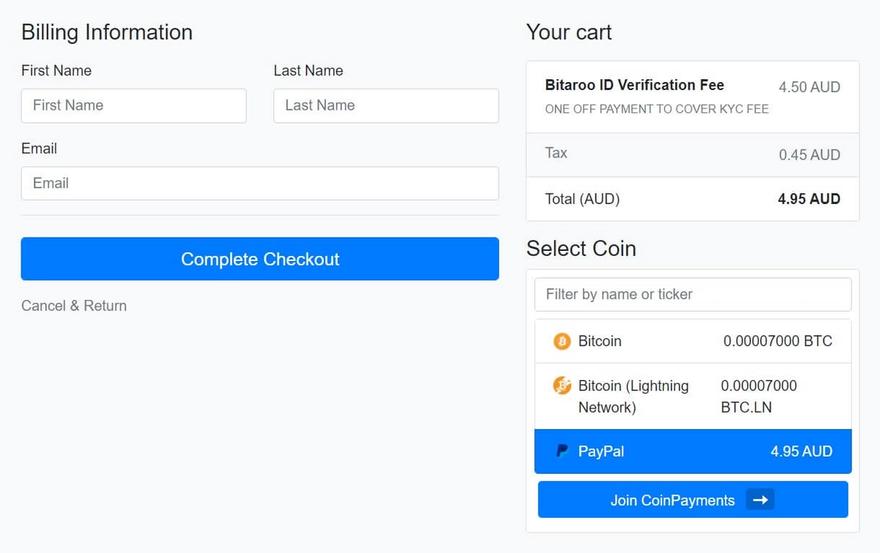The width and height of the screenshot is (880, 553).
Task: Click the Cancel & Return link
Action: 74,306
